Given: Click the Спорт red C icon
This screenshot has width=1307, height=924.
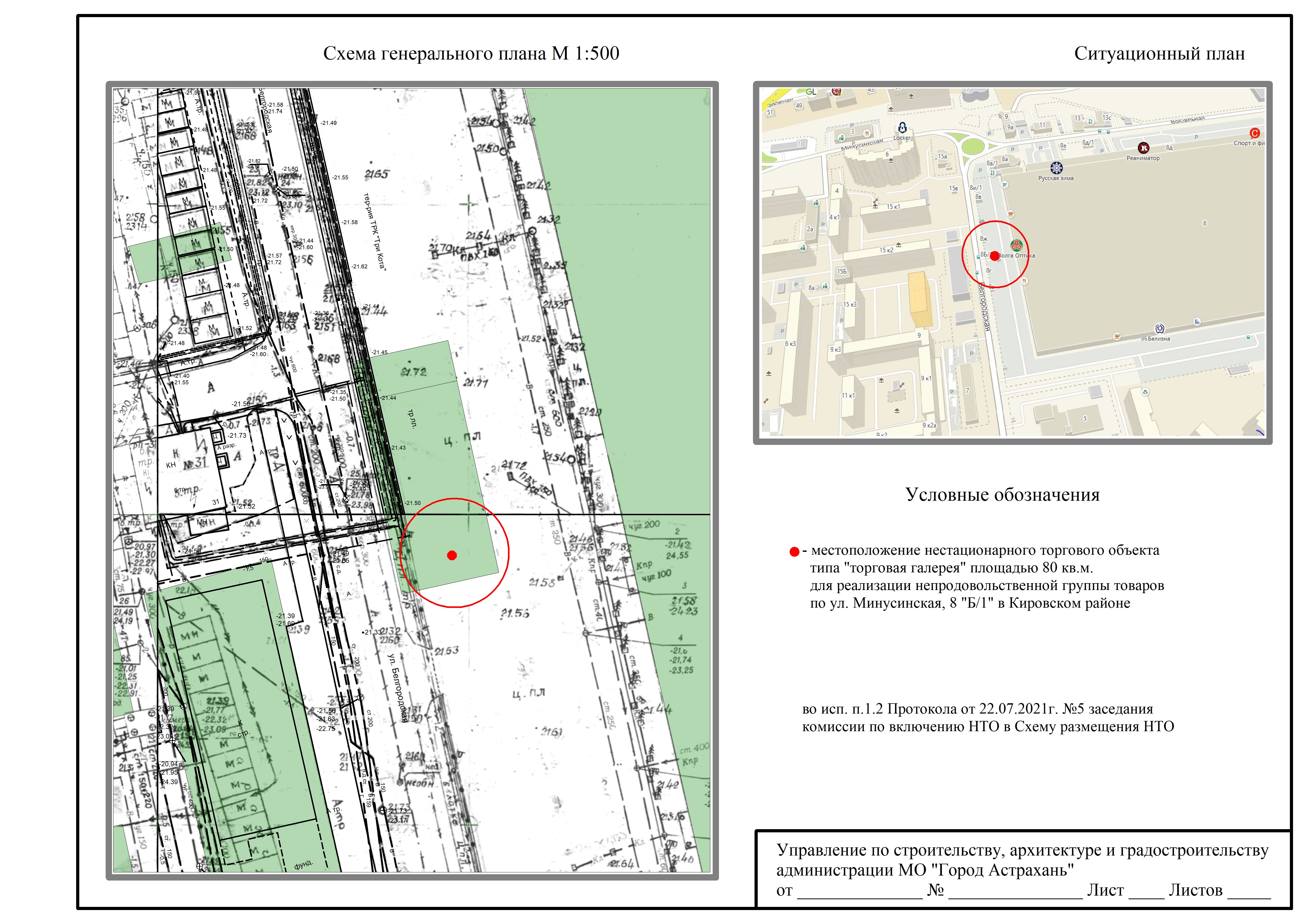Looking at the screenshot, I should click(1254, 133).
